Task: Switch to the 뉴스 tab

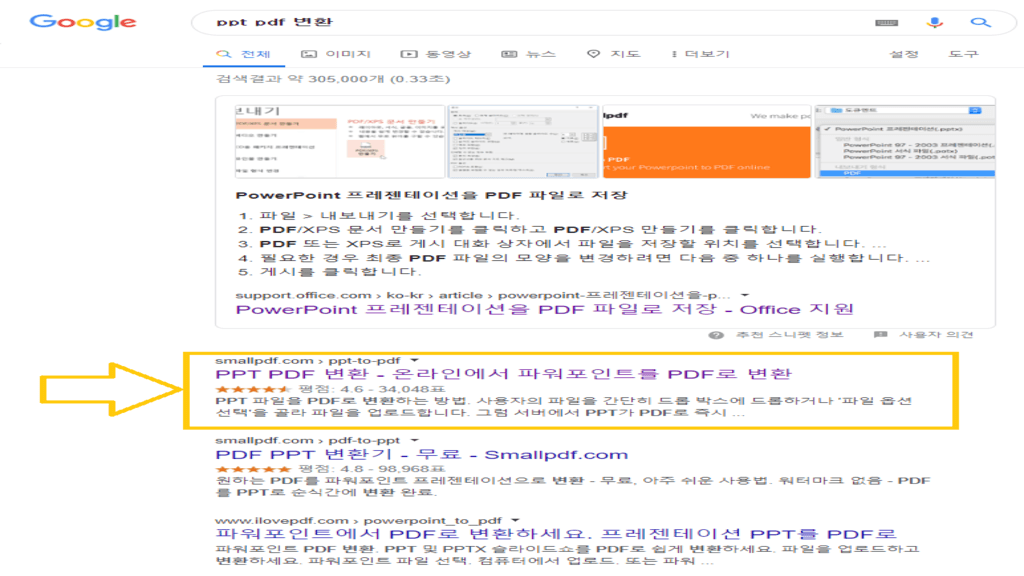Action: tap(528, 54)
